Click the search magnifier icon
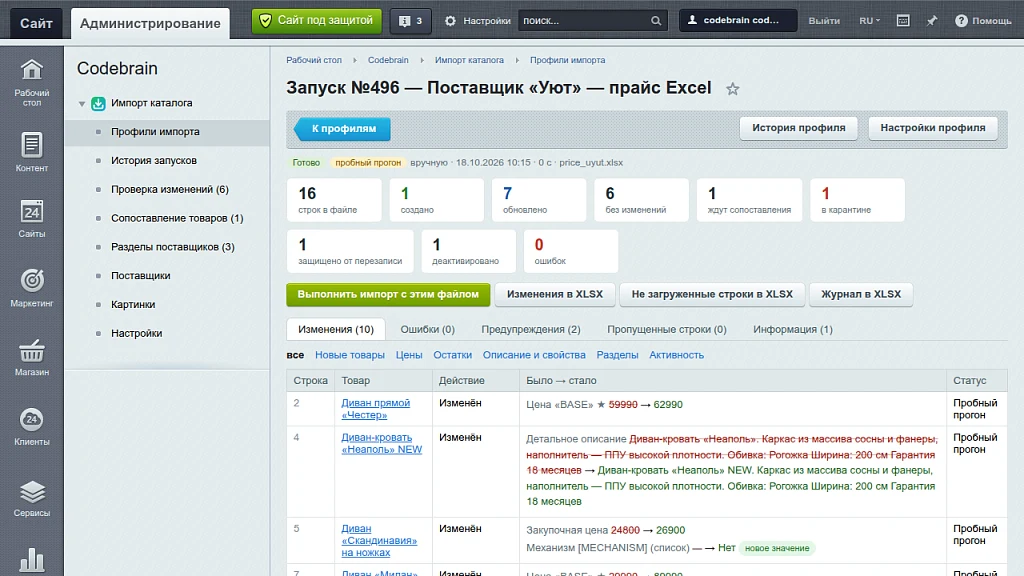Viewport: 1024px width, 576px height. tap(656, 21)
